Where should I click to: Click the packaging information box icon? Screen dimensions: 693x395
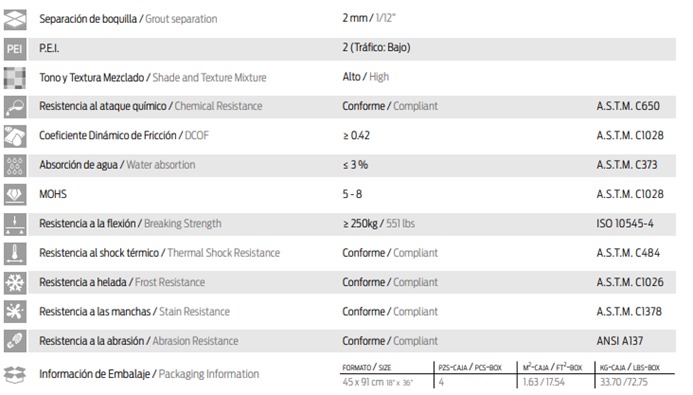(x=15, y=375)
